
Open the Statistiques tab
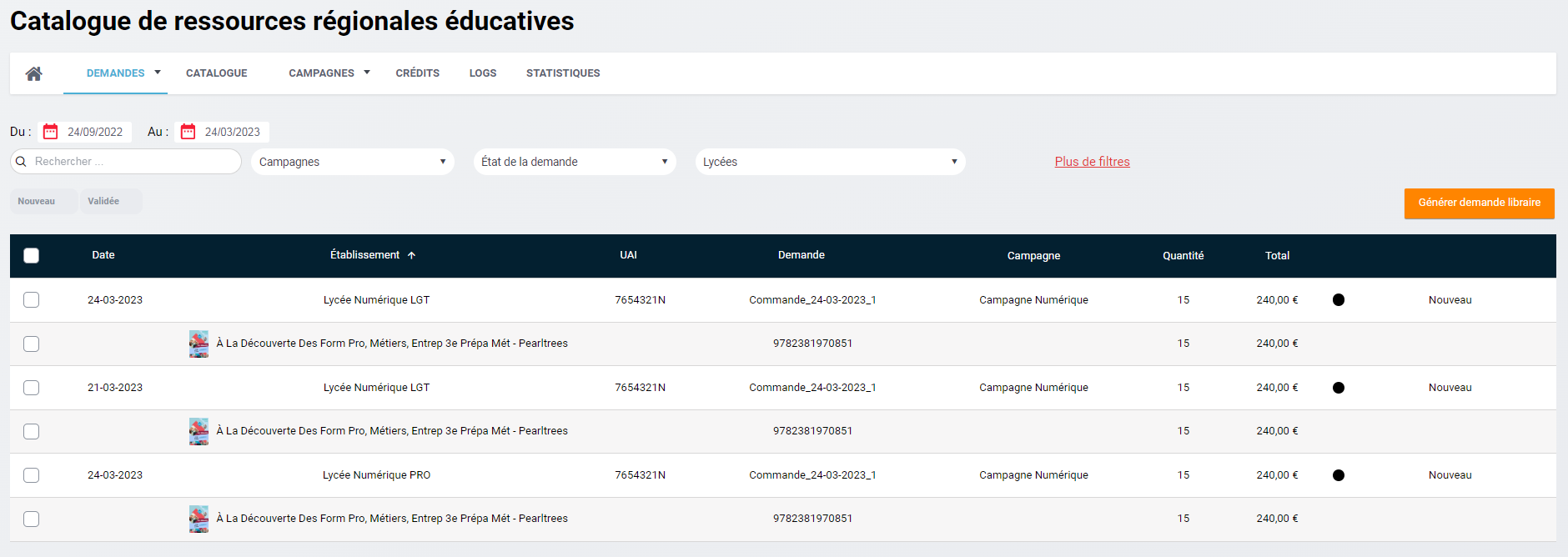click(563, 73)
